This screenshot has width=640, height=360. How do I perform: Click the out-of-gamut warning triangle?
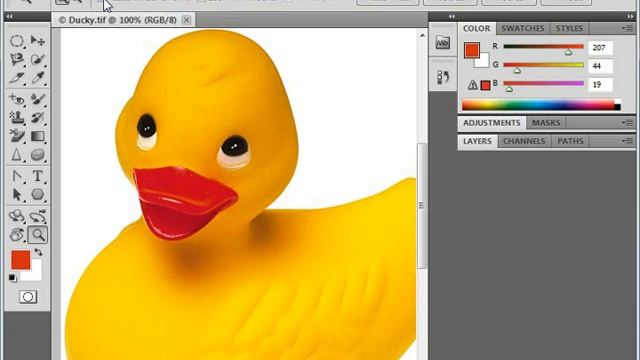[472, 85]
